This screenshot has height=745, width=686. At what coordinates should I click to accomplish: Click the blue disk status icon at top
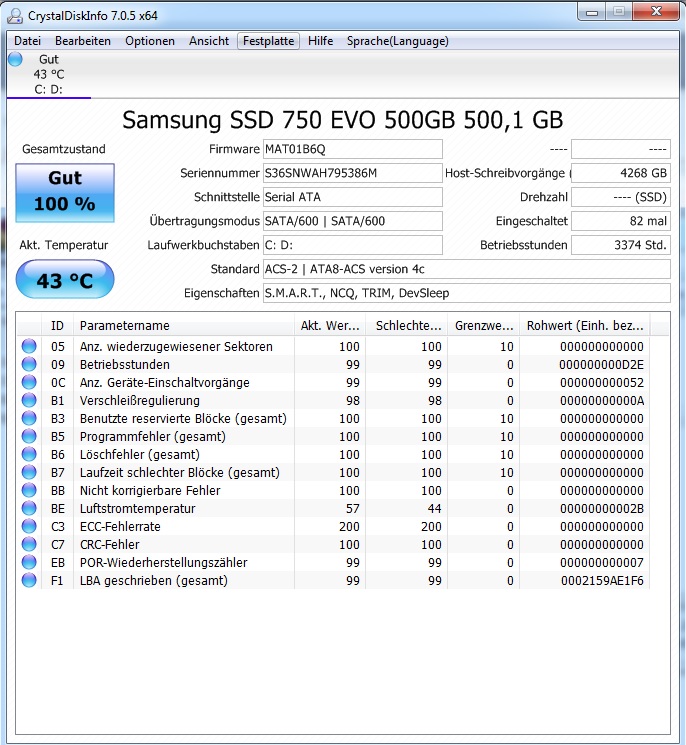(15, 59)
